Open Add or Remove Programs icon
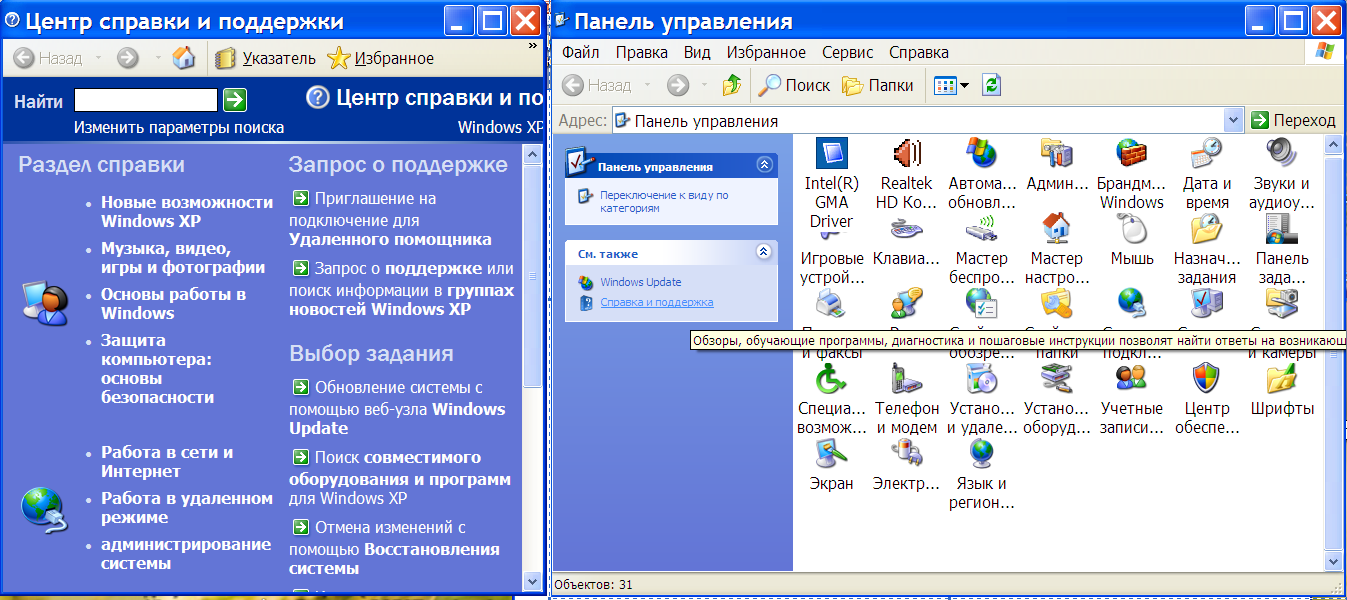The image size is (1347, 600). 982,379
